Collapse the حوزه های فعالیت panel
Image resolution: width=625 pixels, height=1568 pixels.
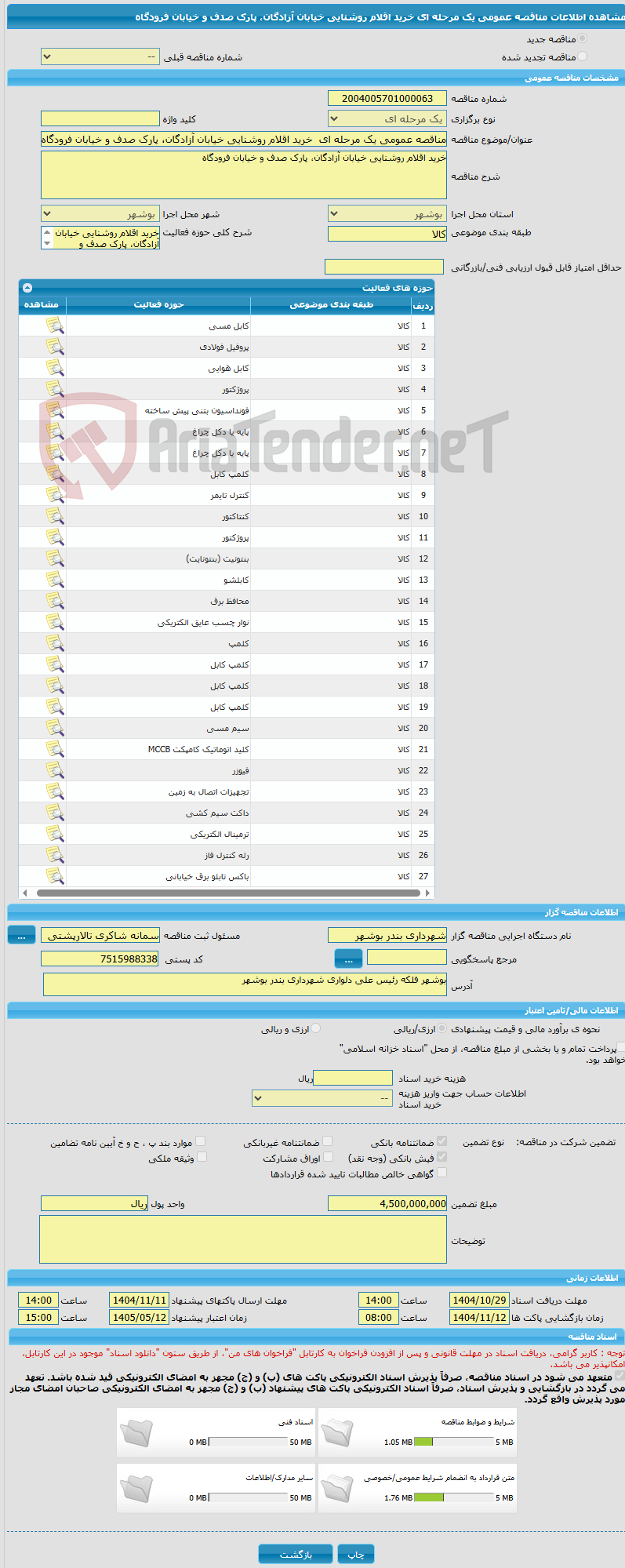(x=27, y=288)
